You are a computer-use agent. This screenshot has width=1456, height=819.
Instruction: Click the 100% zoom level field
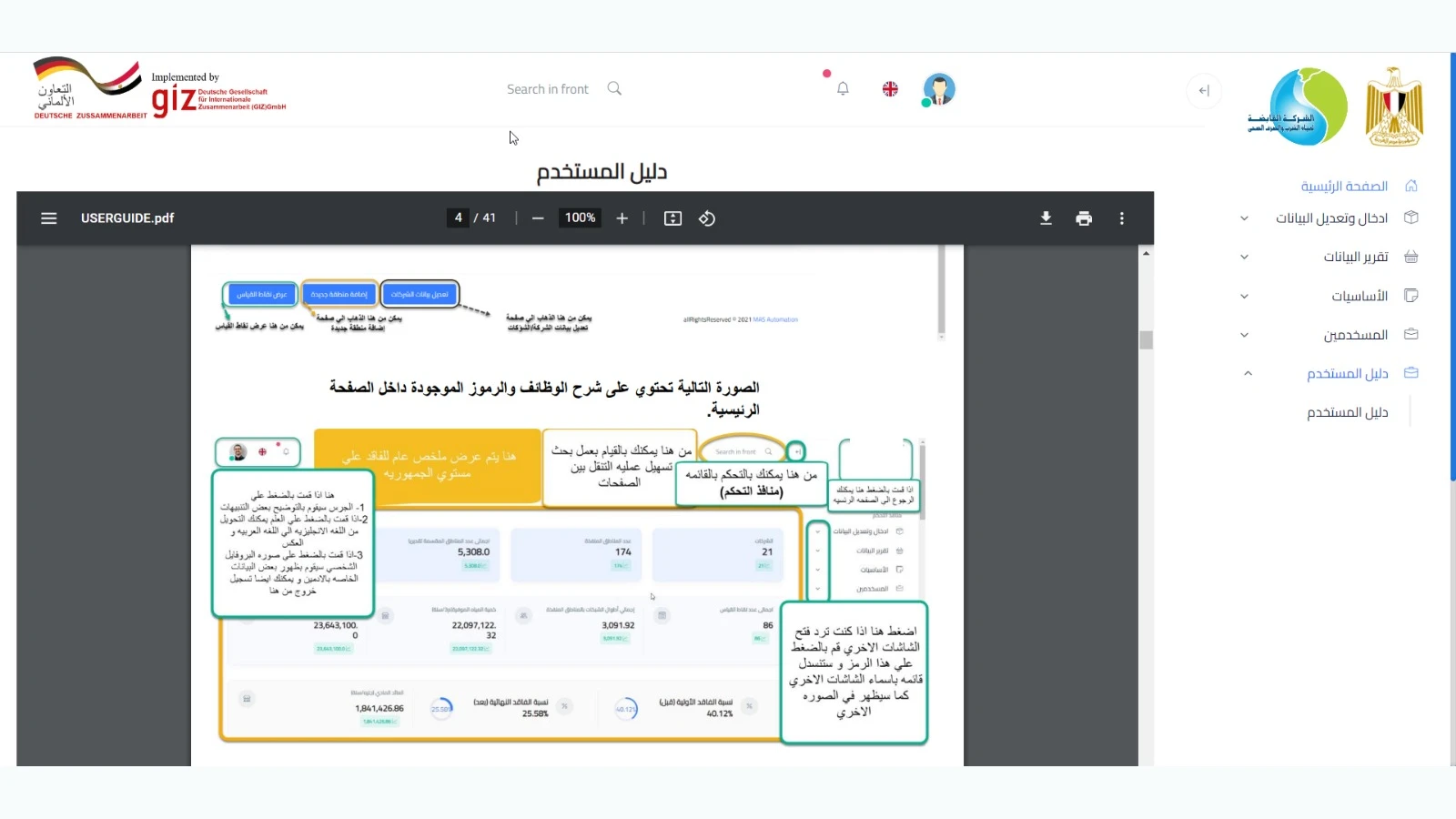580,218
